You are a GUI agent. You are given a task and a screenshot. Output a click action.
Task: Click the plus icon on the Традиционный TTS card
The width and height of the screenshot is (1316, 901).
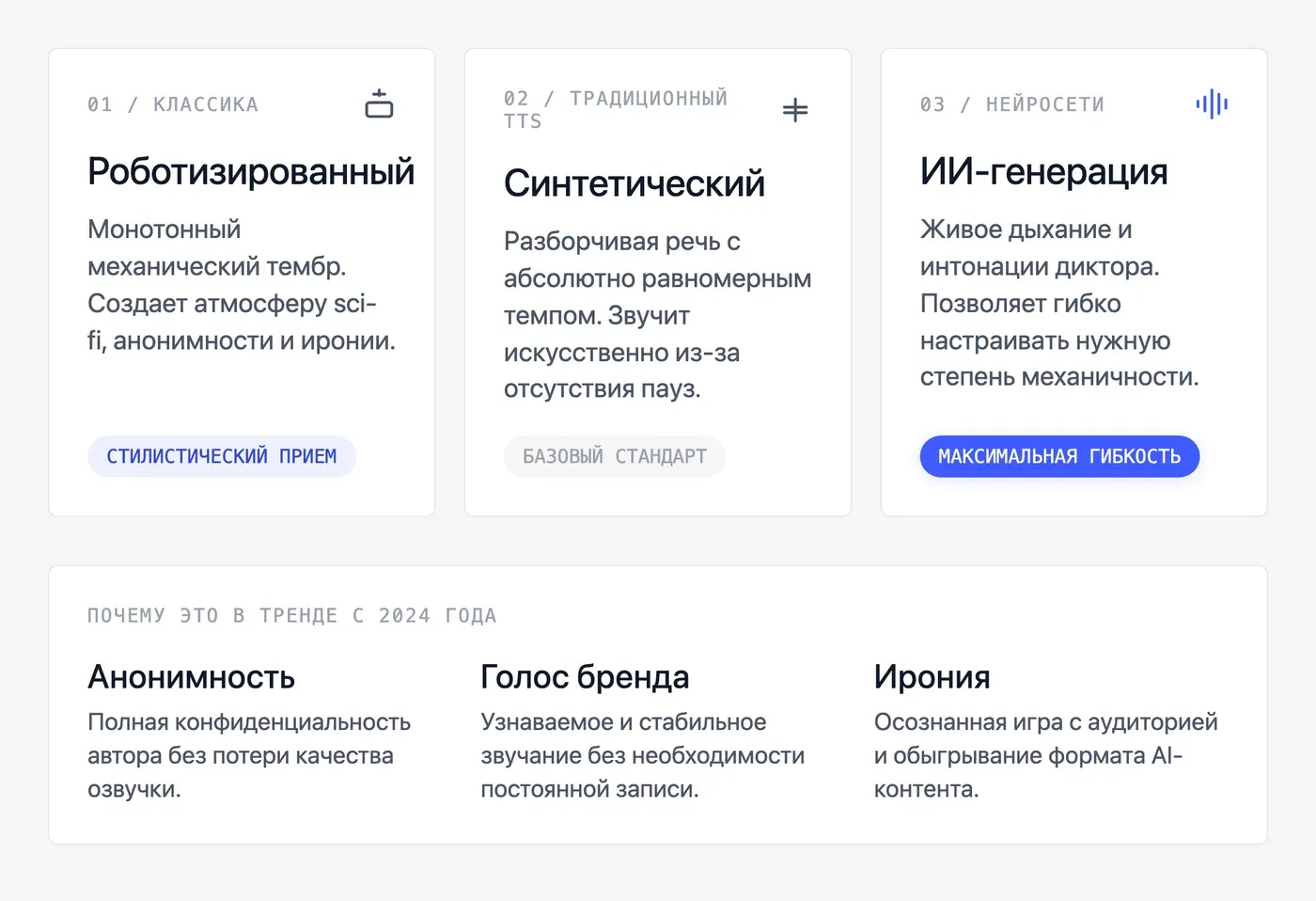point(795,110)
